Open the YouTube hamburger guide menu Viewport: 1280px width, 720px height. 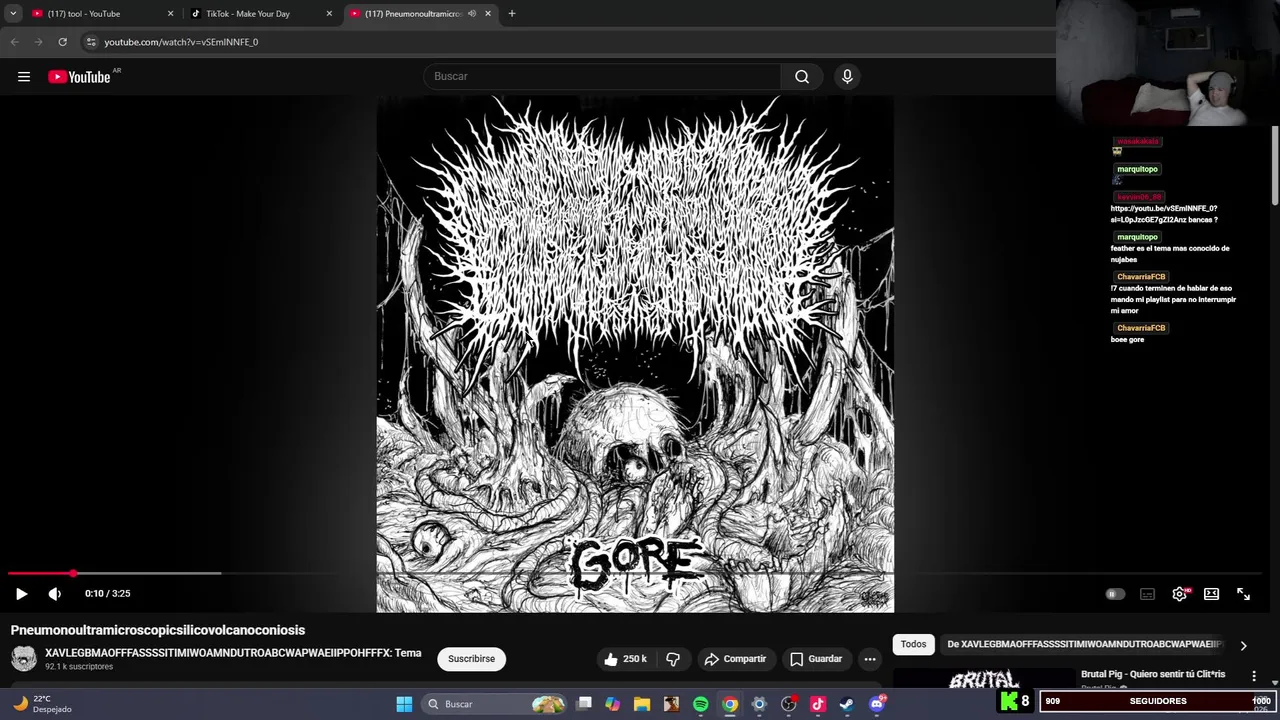[24, 77]
